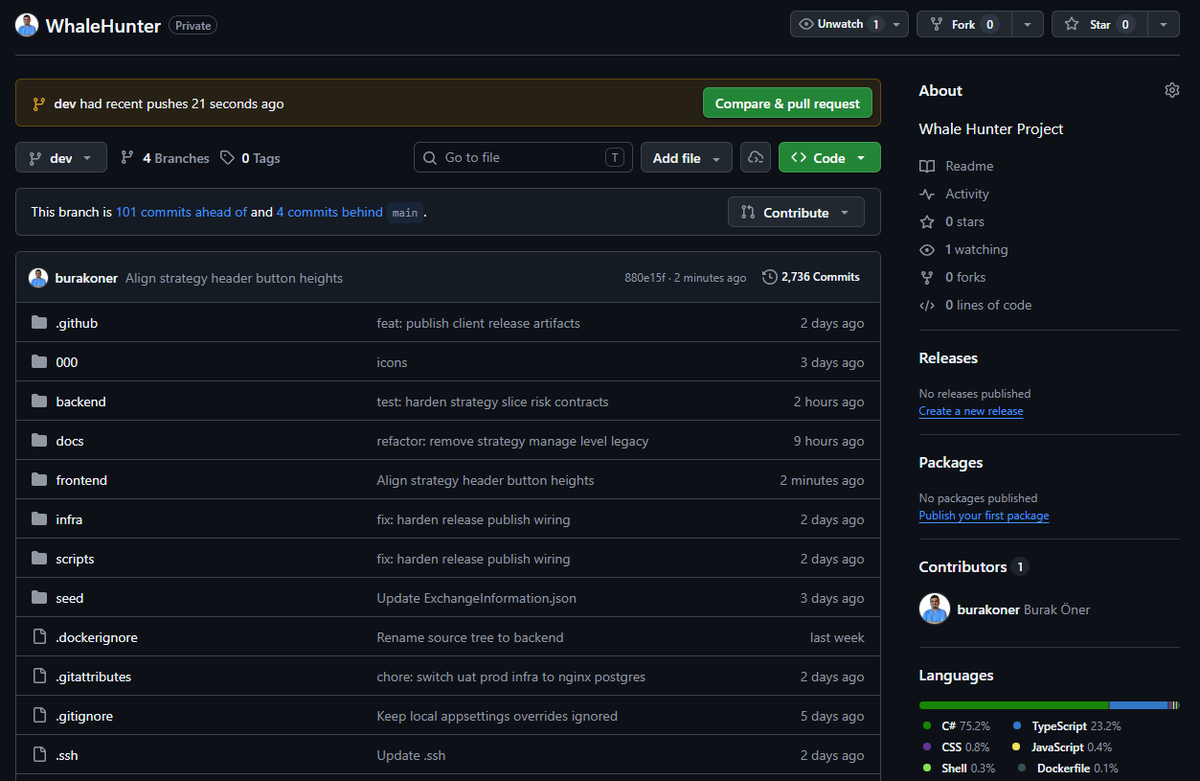This screenshot has height=781, width=1200.
Task: Click the code icon beside lines of code
Action: pos(927,305)
